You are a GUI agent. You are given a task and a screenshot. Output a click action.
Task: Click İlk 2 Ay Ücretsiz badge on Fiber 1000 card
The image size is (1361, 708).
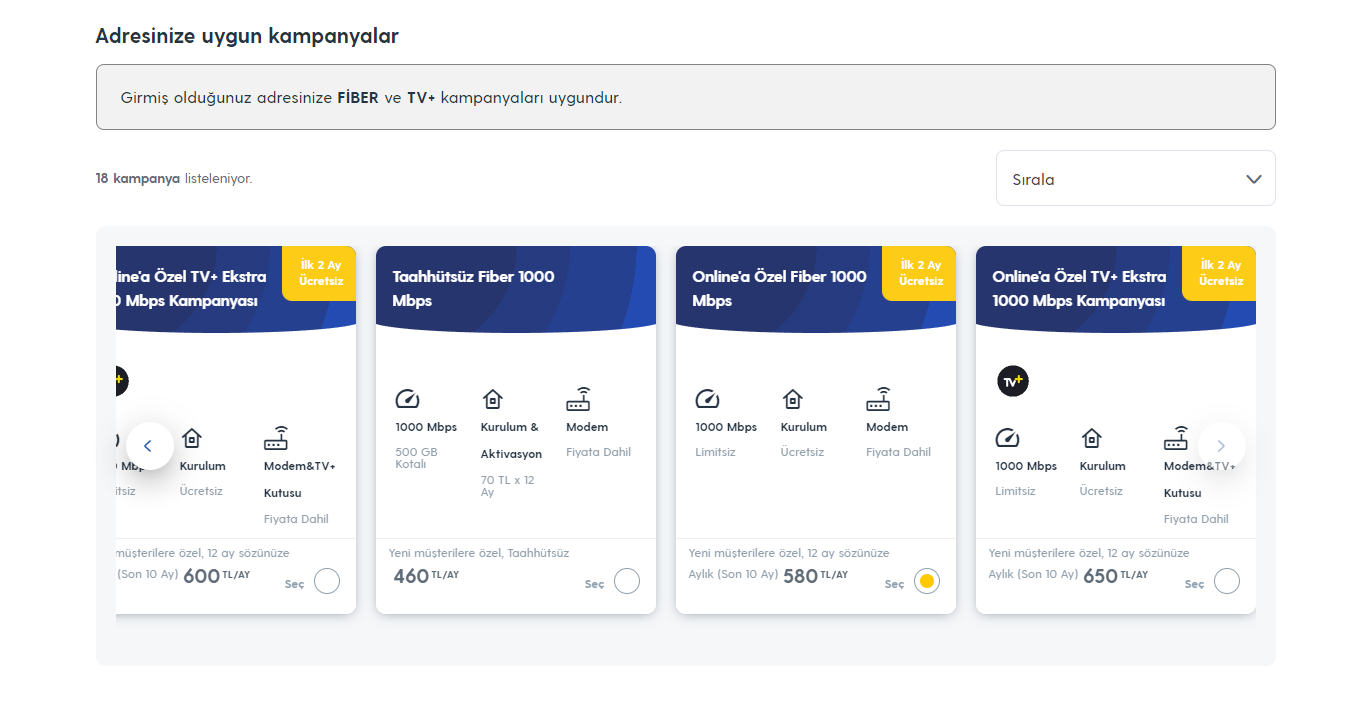click(920, 273)
